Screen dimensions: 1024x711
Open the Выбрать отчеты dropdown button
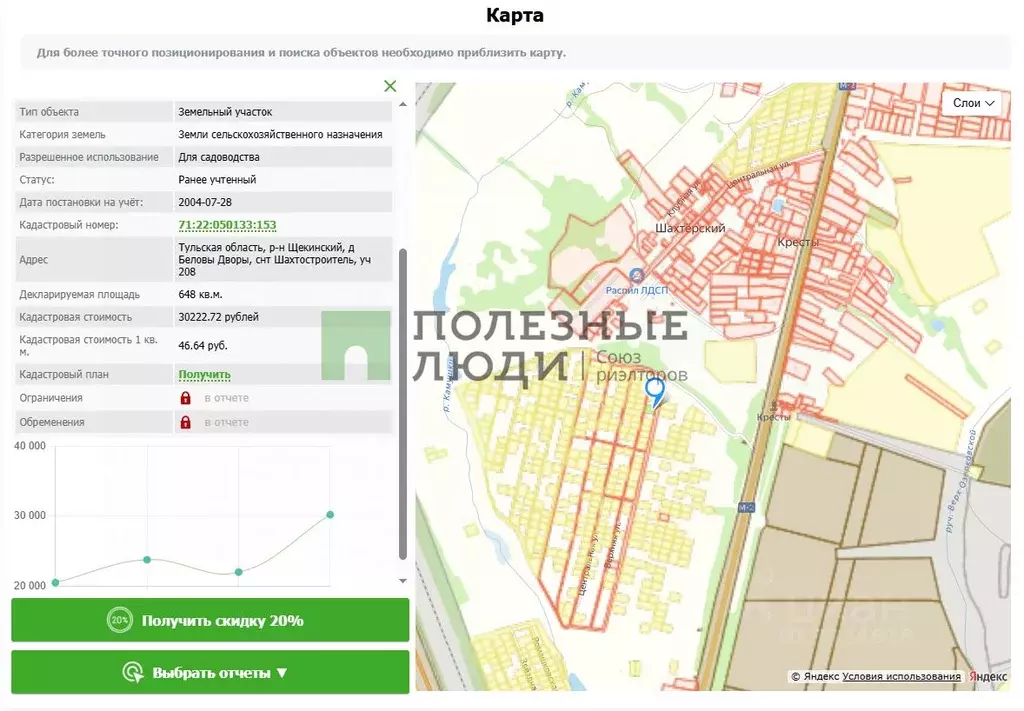click(x=210, y=672)
